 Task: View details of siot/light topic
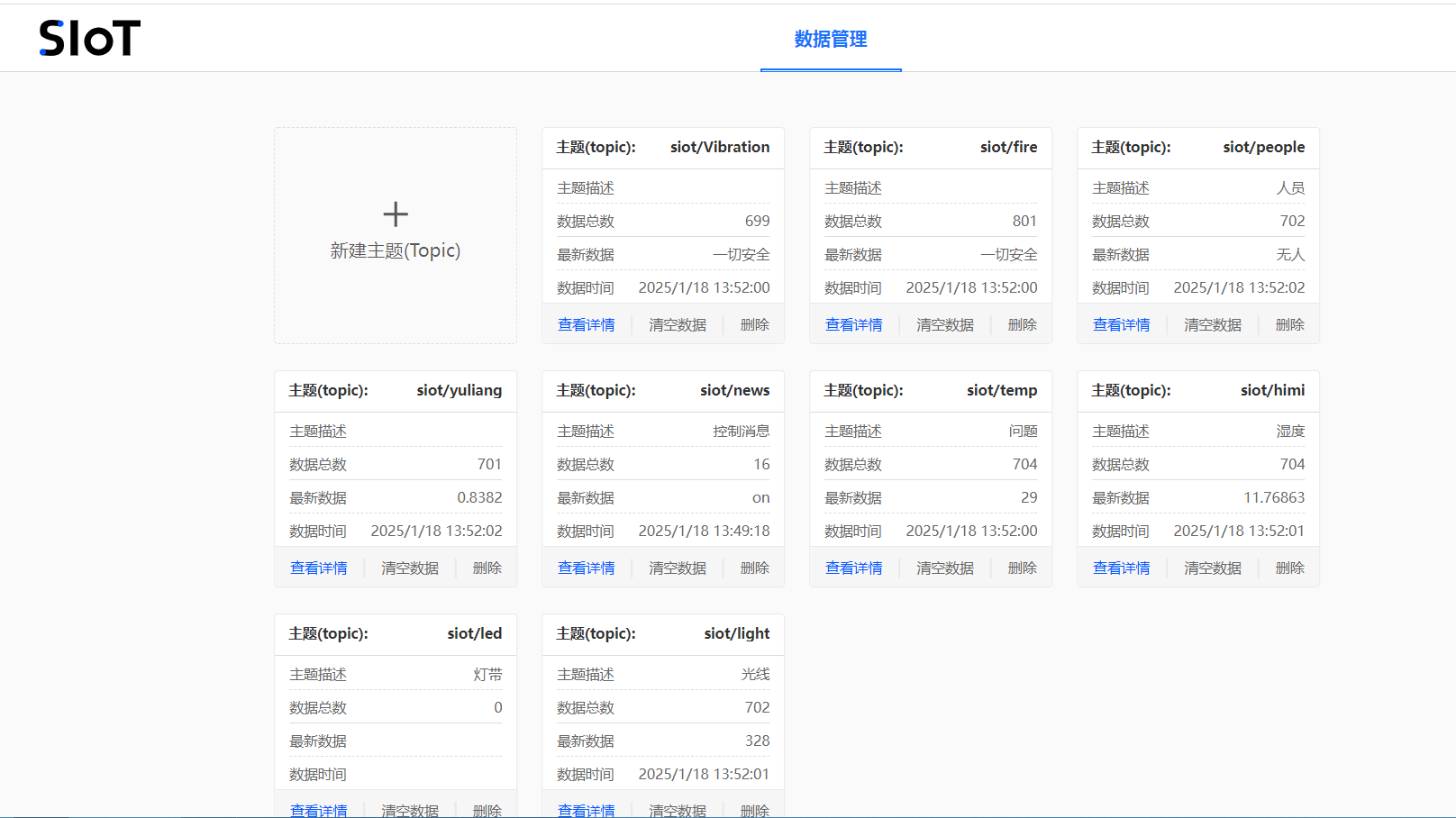(x=587, y=810)
